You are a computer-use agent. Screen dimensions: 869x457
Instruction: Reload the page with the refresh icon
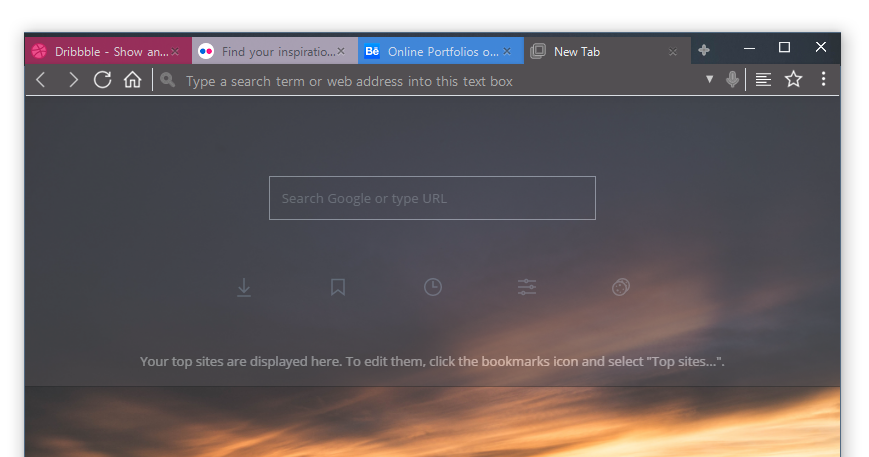(103, 80)
